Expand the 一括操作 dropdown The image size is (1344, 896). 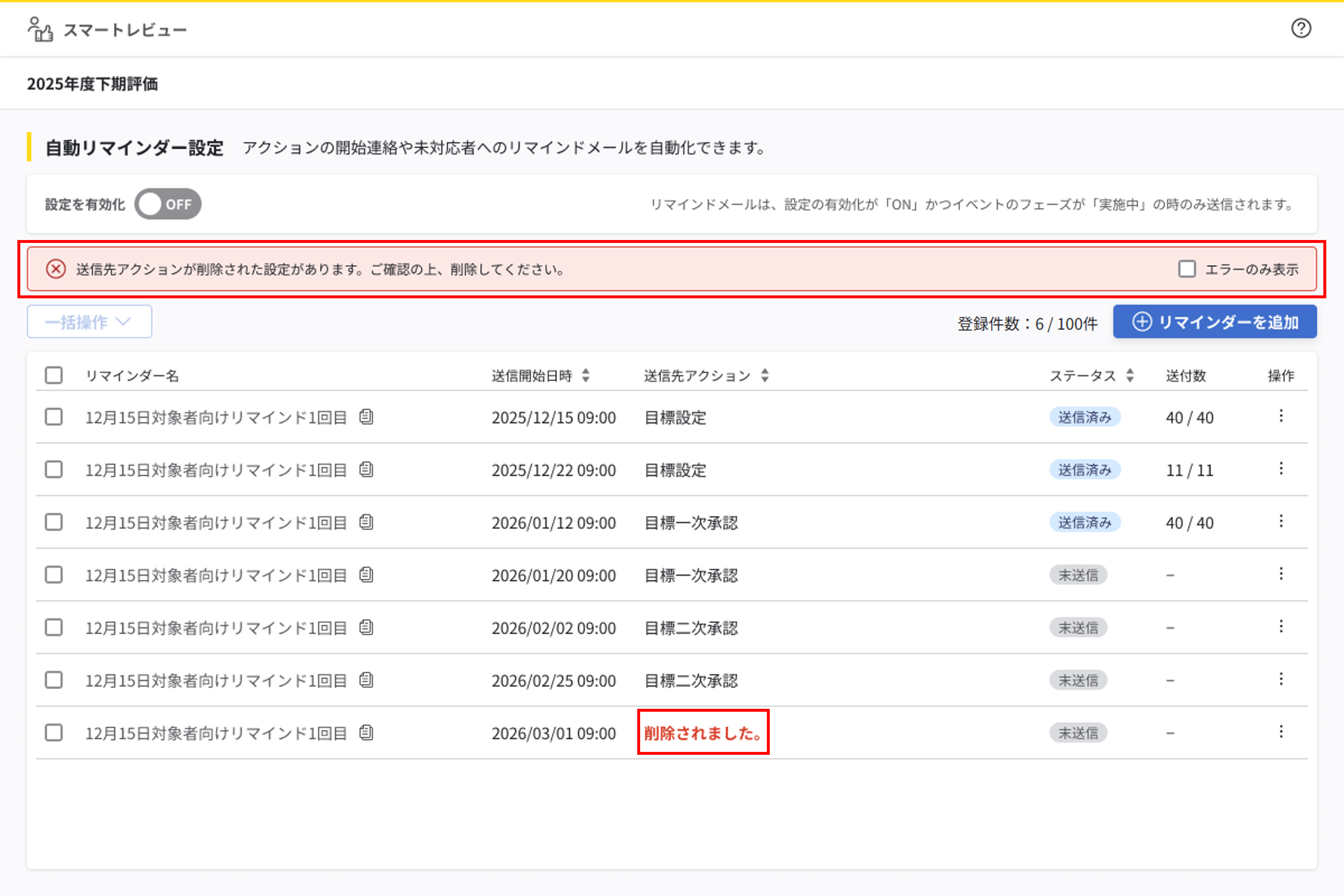[89, 322]
